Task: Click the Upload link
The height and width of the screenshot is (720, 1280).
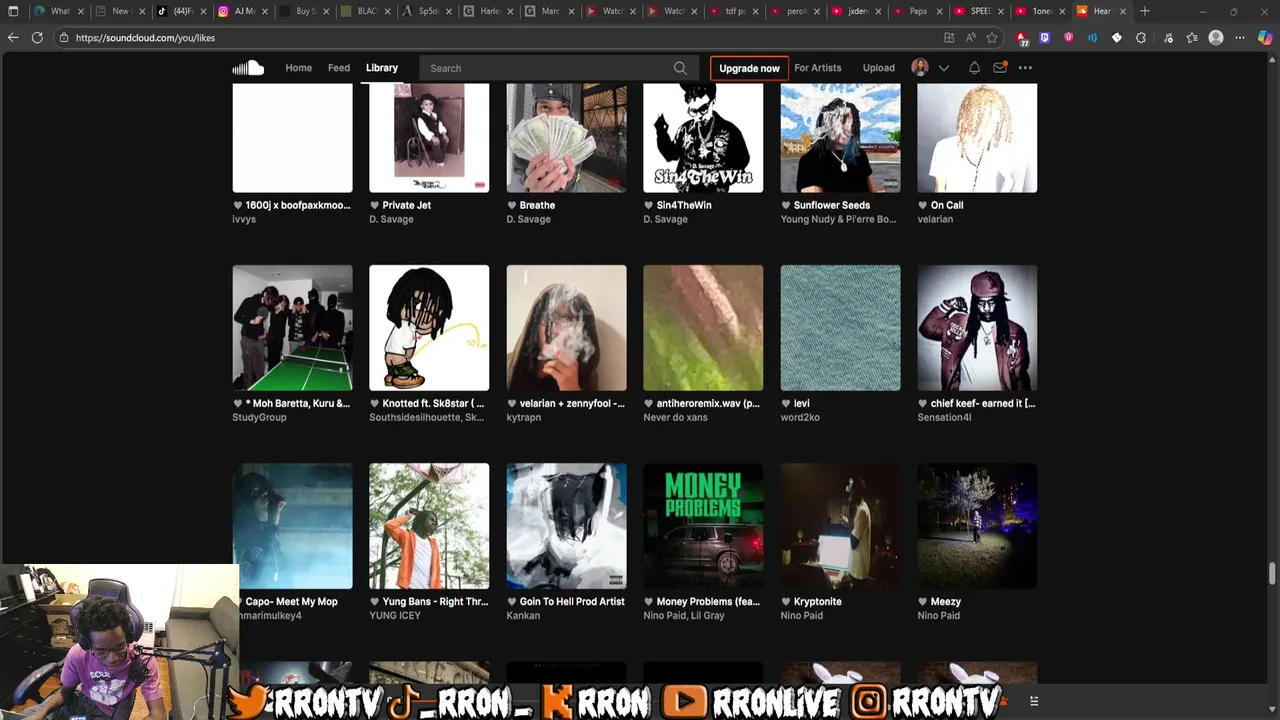Action: point(879,68)
